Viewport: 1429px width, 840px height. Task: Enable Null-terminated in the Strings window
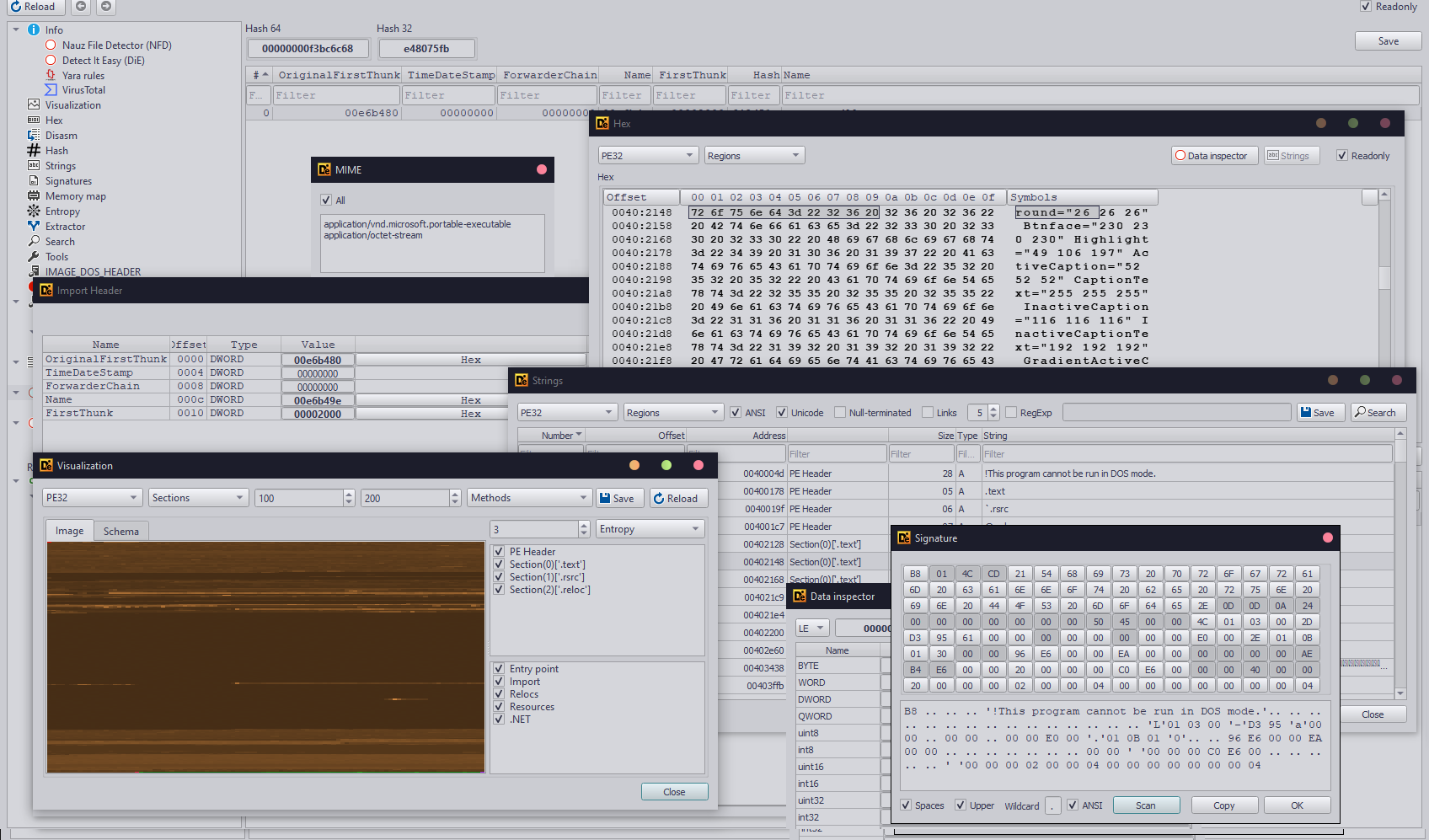(840, 412)
